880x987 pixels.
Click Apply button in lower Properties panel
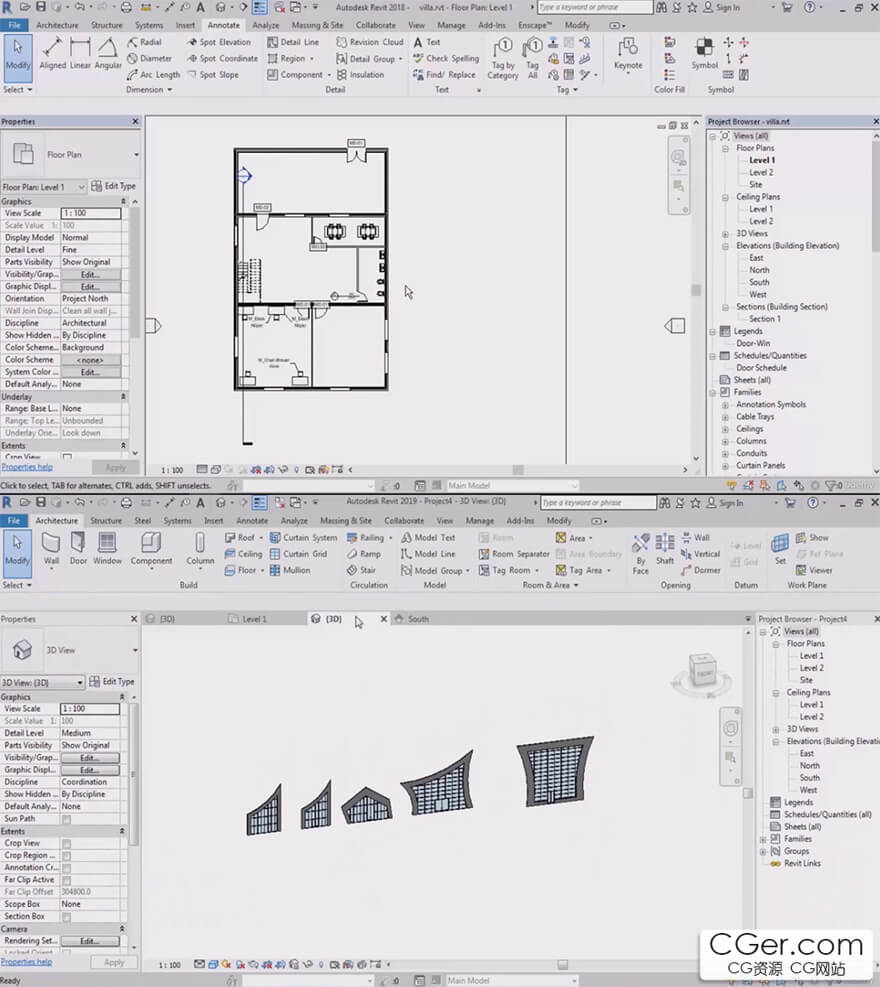[114, 962]
